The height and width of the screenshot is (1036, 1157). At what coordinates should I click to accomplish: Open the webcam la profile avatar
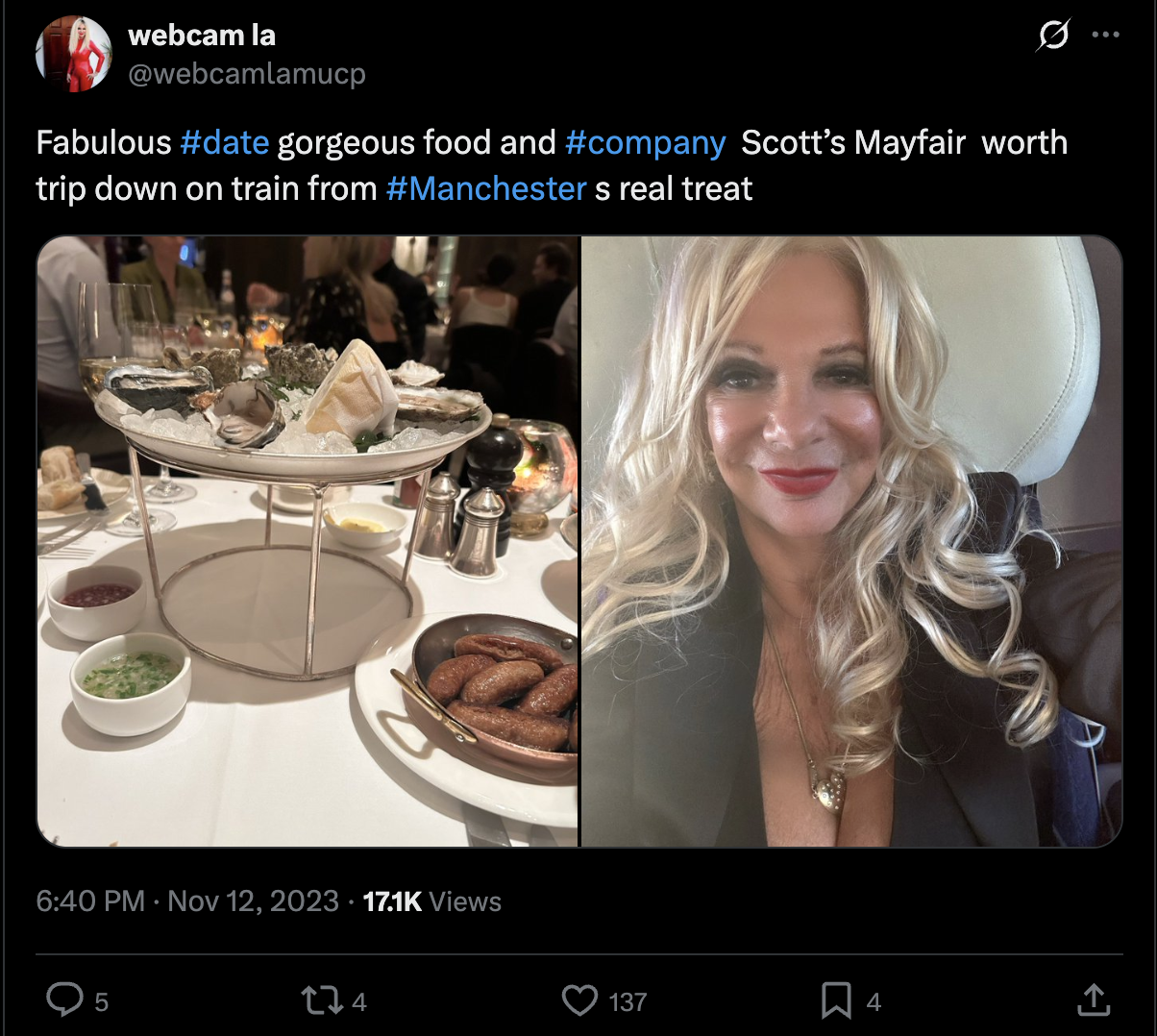[74, 54]
